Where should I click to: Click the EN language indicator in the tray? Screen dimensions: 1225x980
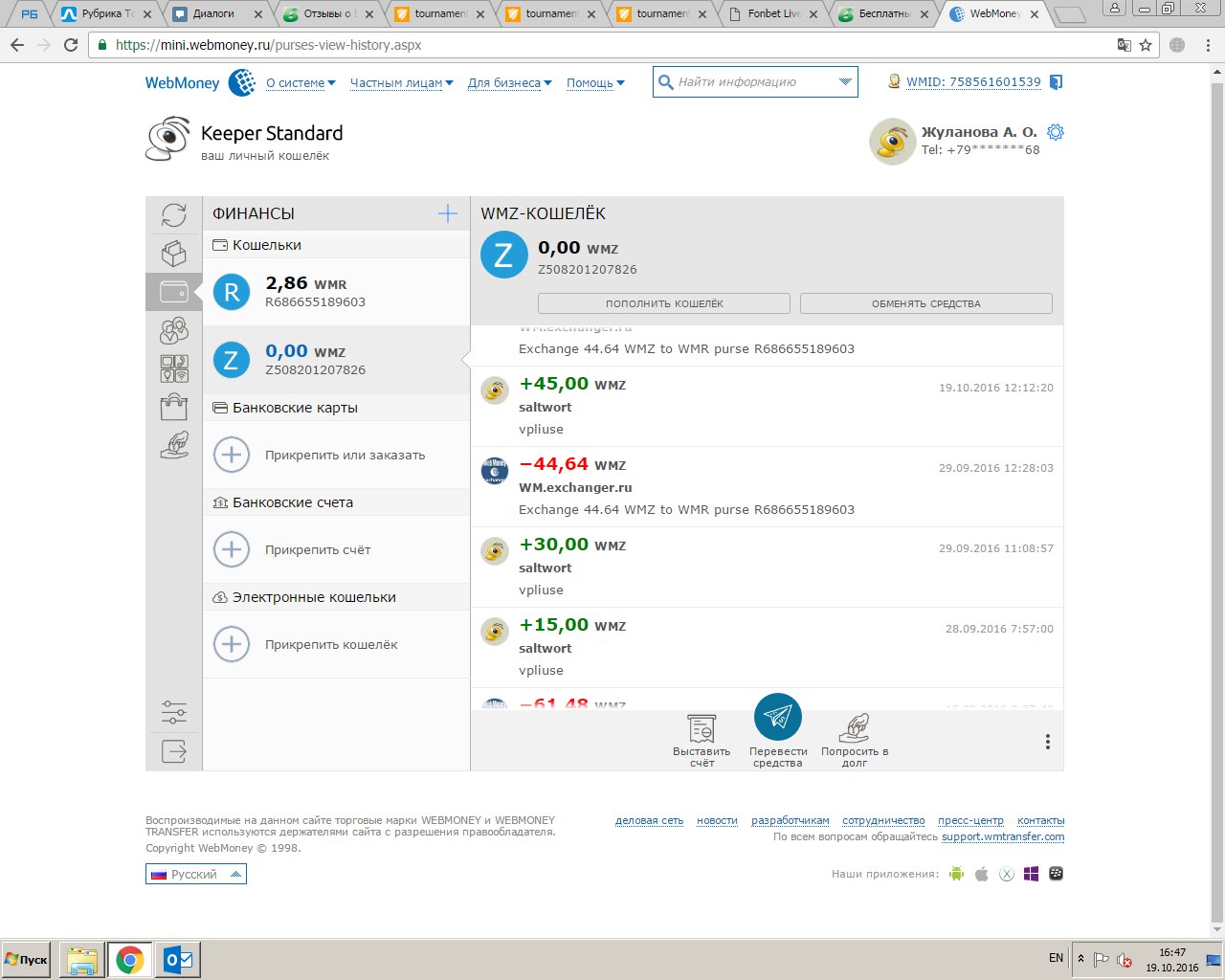[1056, 958]
